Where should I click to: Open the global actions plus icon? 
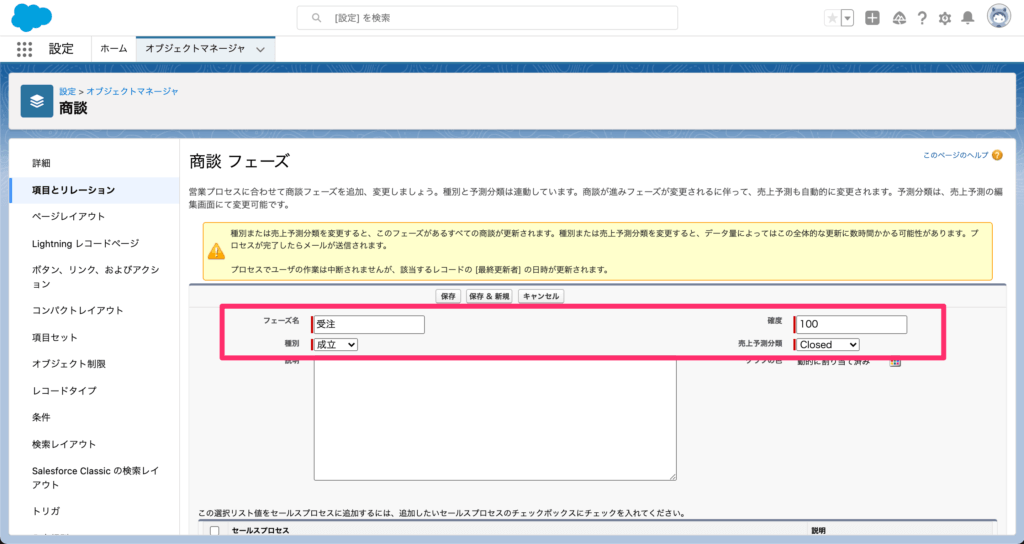pyautogui.click(x=872, y=18)
